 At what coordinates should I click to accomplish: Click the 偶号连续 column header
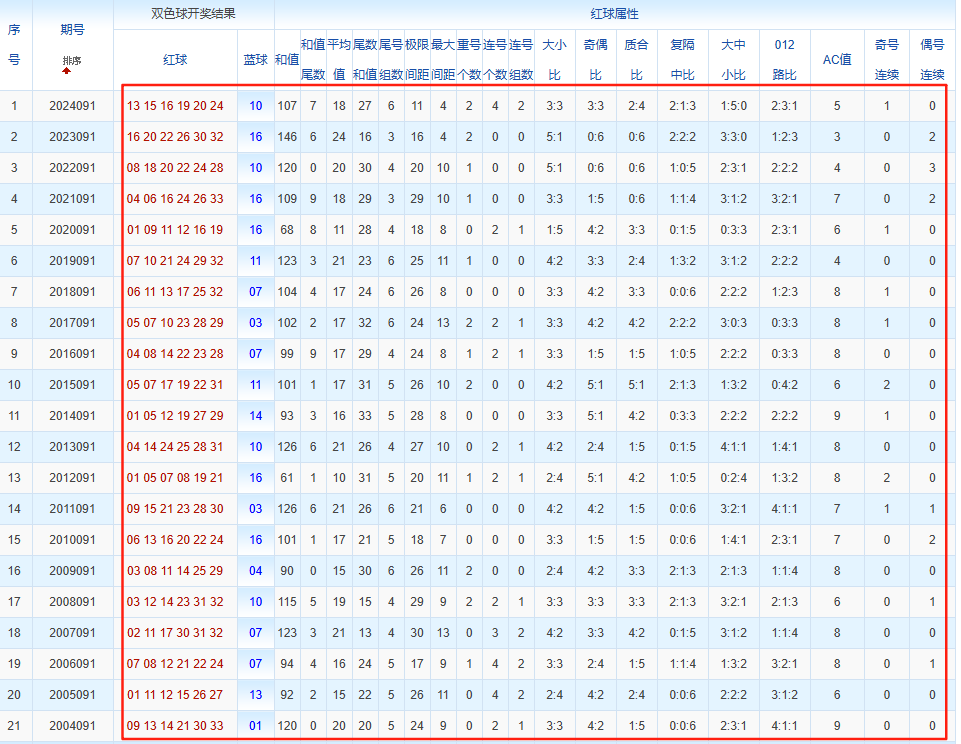(x=932, y=59)
